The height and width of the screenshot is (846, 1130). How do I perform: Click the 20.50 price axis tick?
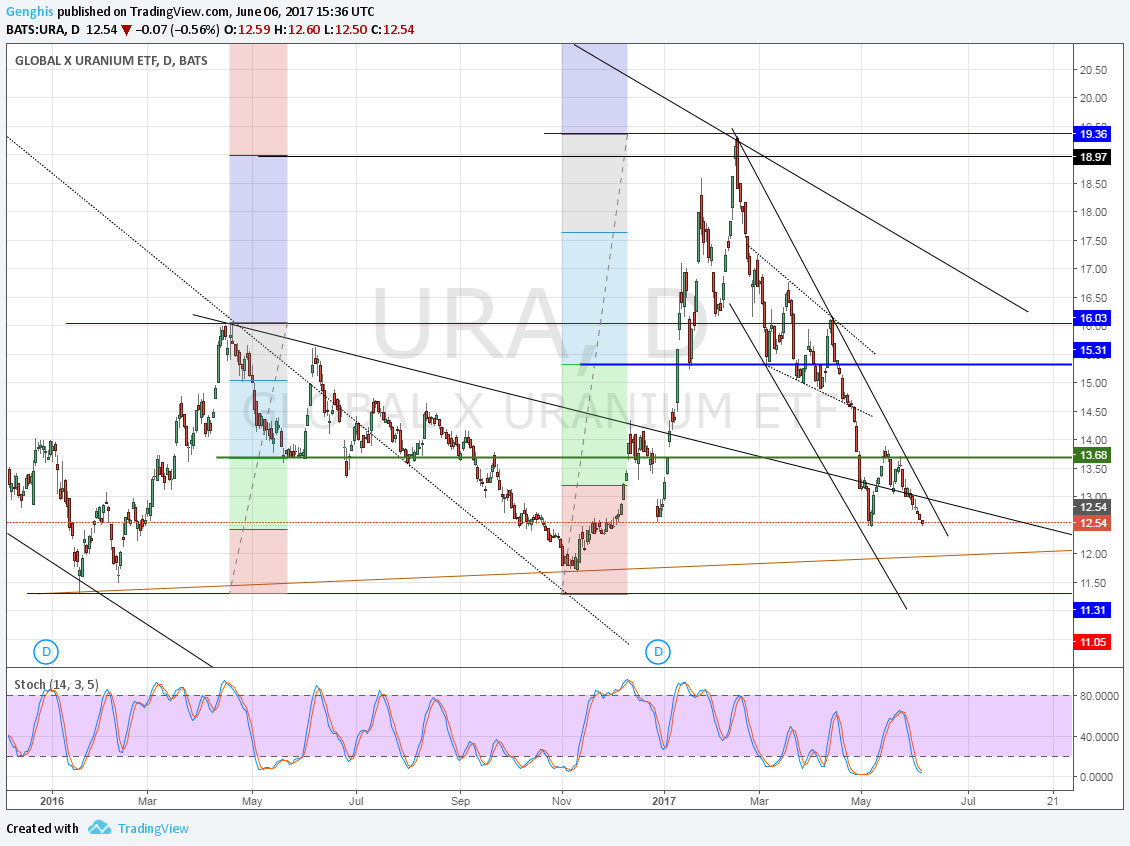[1093, 70]
